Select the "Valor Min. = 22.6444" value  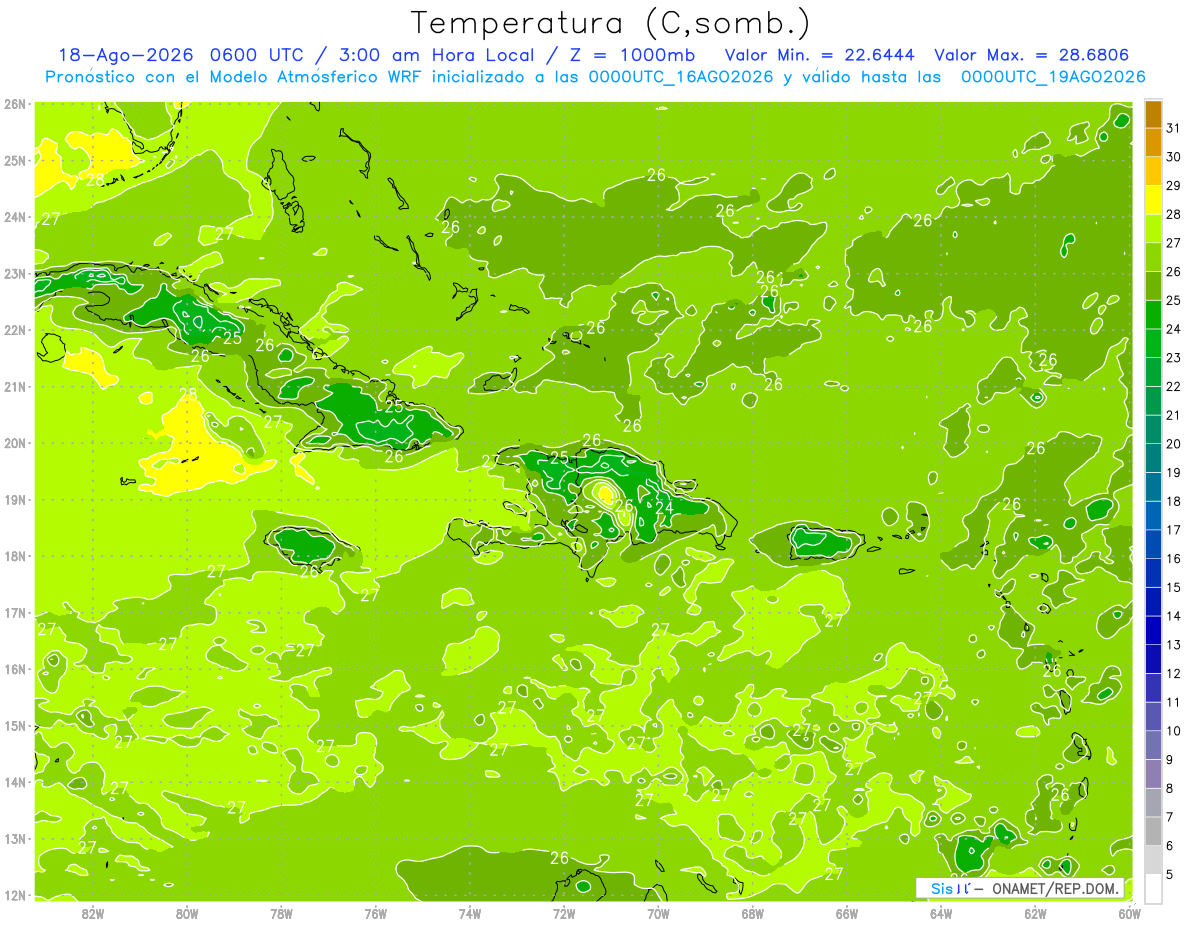click(820, 55)
